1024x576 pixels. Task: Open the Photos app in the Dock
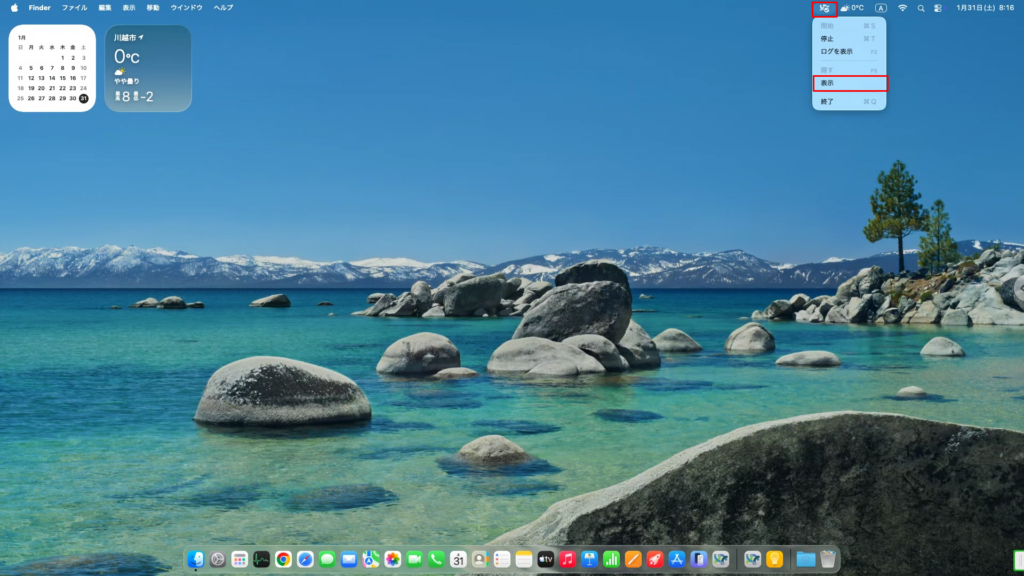coord(393,560)
